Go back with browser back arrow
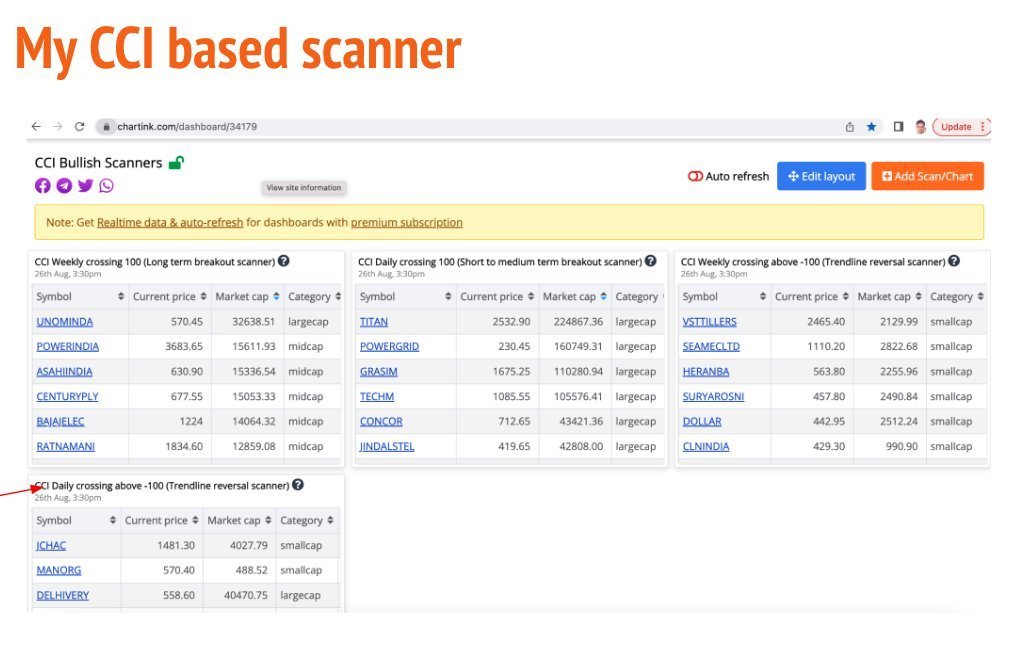Viewport: 1029px width, 655px height. 36,127
